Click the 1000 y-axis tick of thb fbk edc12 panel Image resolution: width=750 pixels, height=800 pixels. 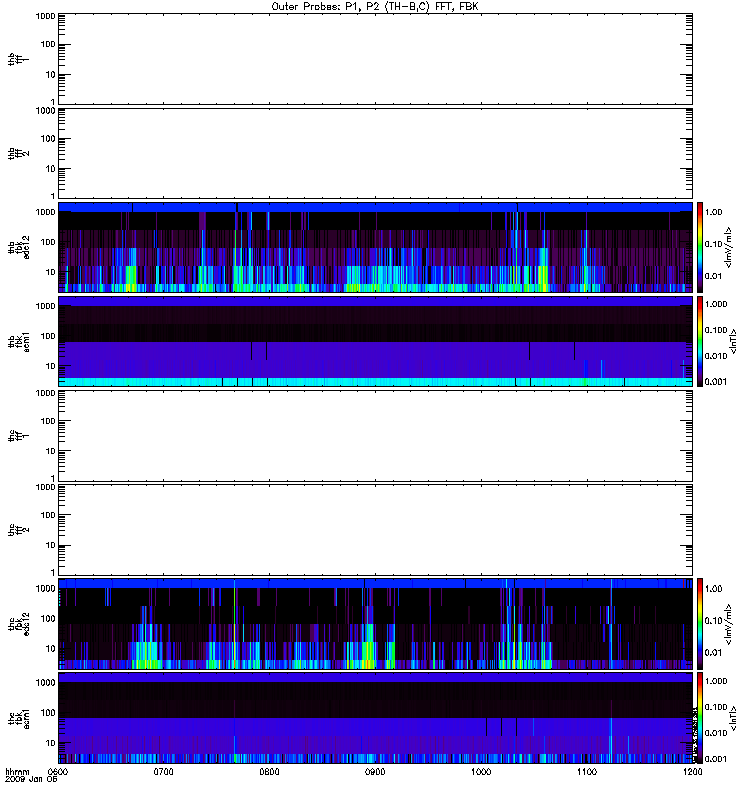click(45, 212)
